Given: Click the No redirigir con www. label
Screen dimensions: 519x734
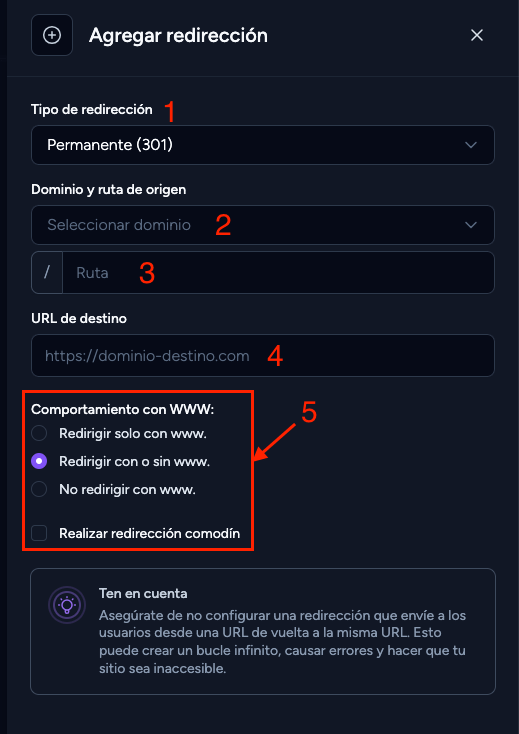Looking at the screenshot, I should point(127,490).
